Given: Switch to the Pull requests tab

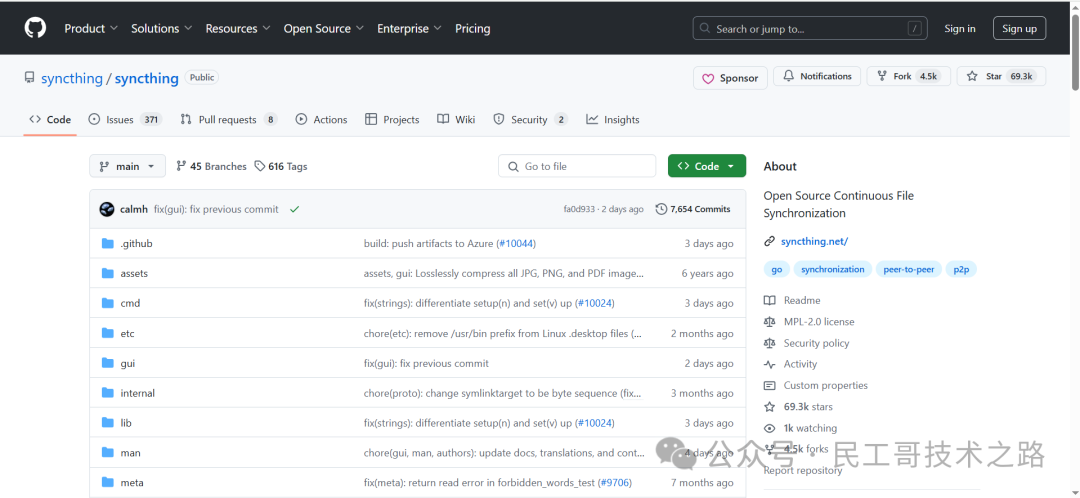Looking at the screenshot, I should coord(229,120).
